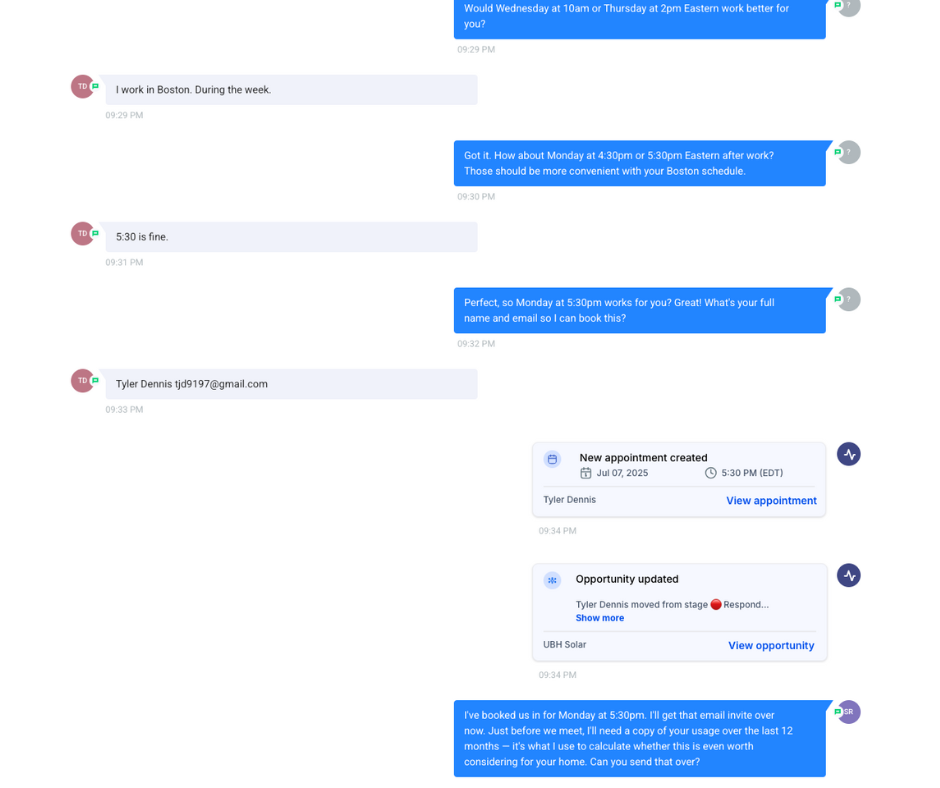Click the TD avatar beside "5:30 is fine."

pos(83,233)
